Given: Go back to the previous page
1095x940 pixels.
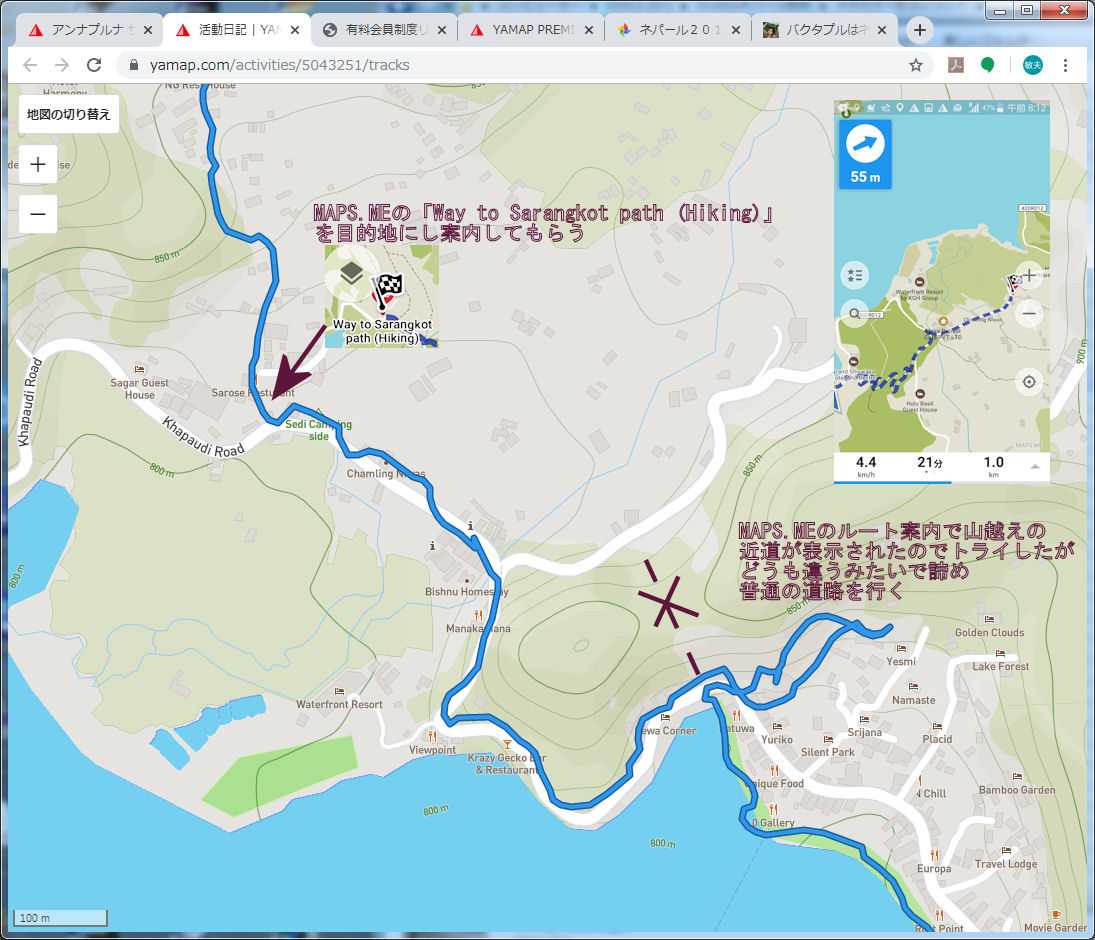Looking at the screenshot, I should [30, 65].
